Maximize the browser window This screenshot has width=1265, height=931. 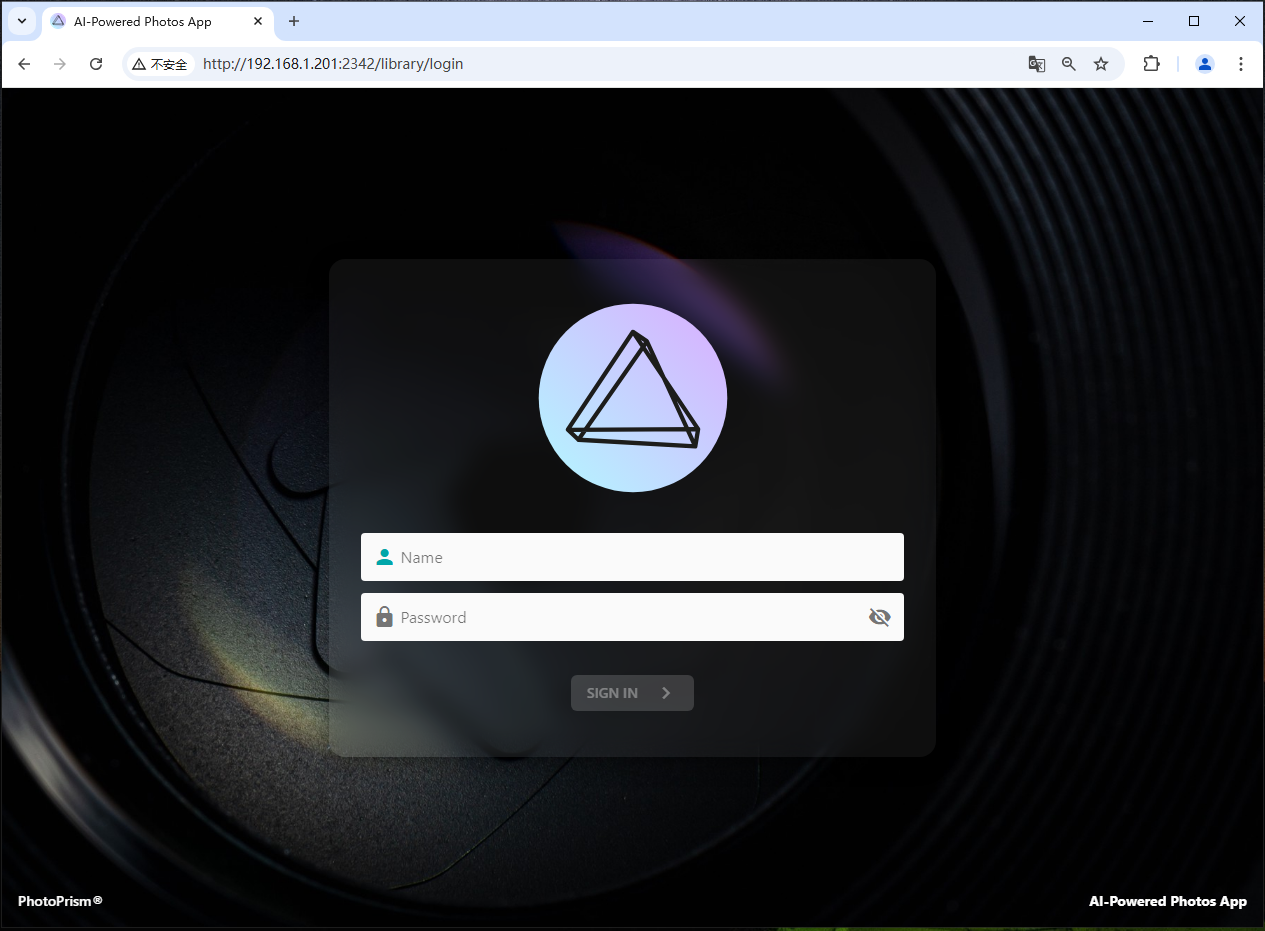pos(1194,21)
